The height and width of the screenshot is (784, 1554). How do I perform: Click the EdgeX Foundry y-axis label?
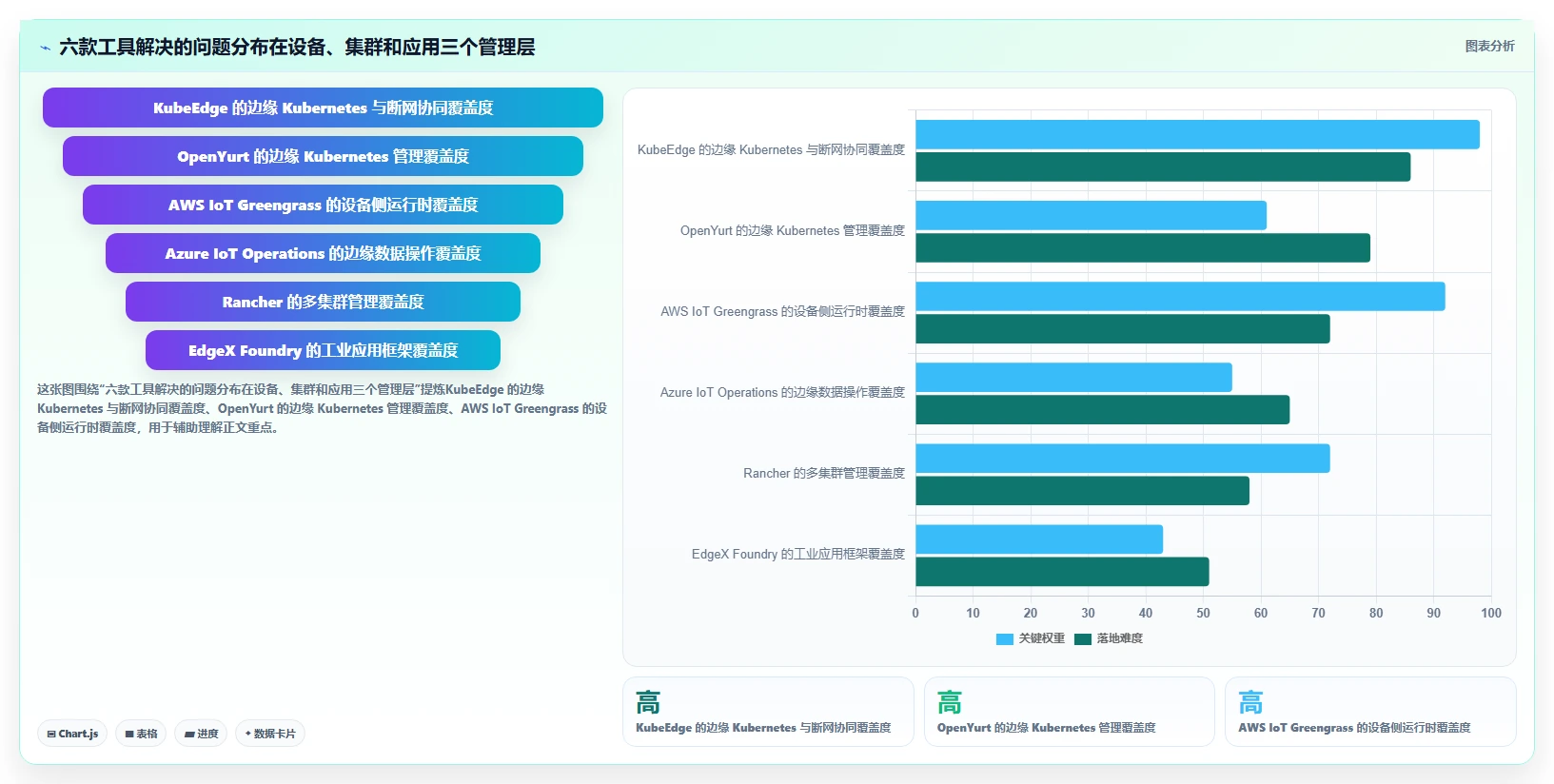(798, 555)
